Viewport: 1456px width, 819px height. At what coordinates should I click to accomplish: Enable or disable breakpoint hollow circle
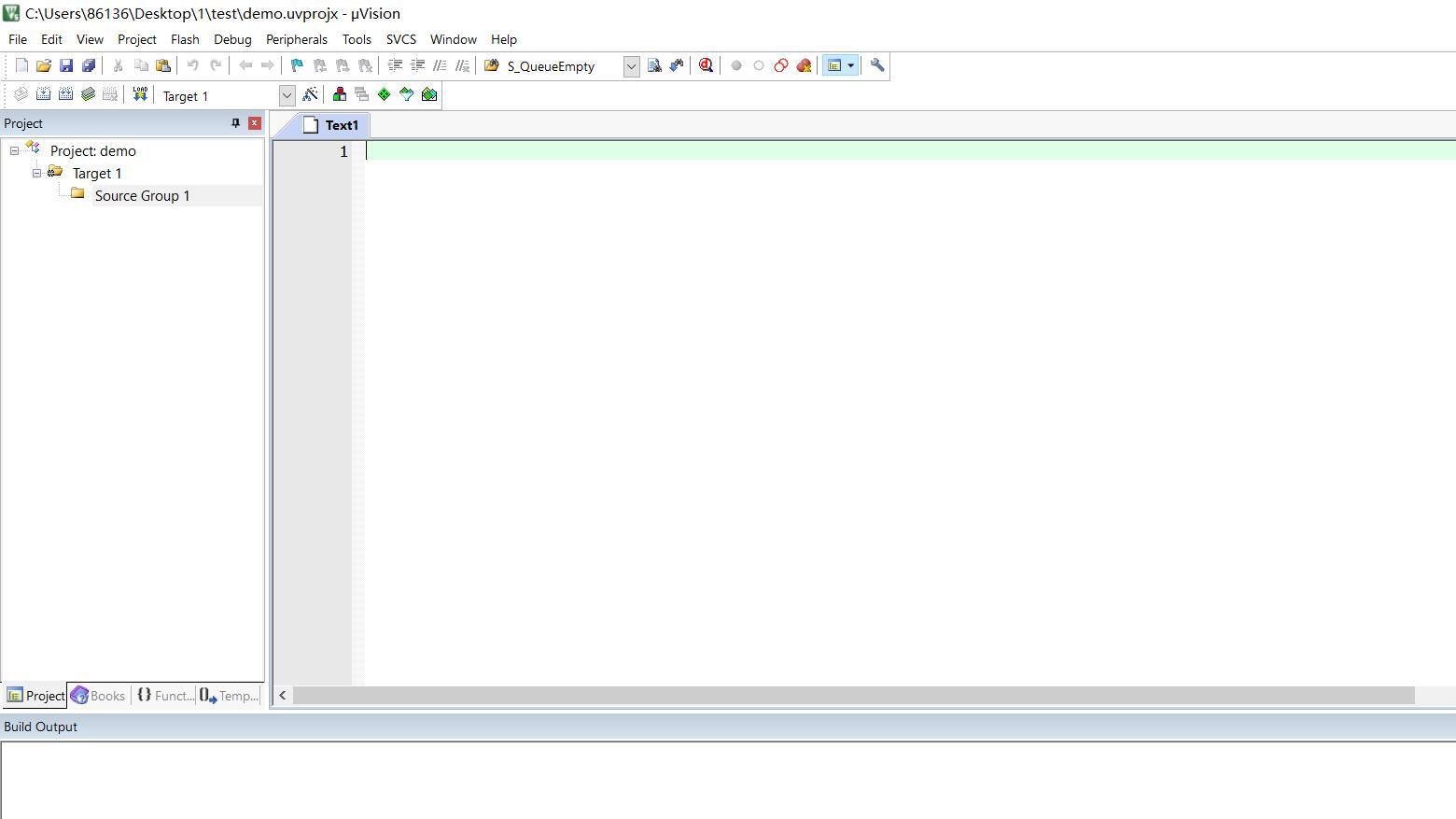point(759,65)
